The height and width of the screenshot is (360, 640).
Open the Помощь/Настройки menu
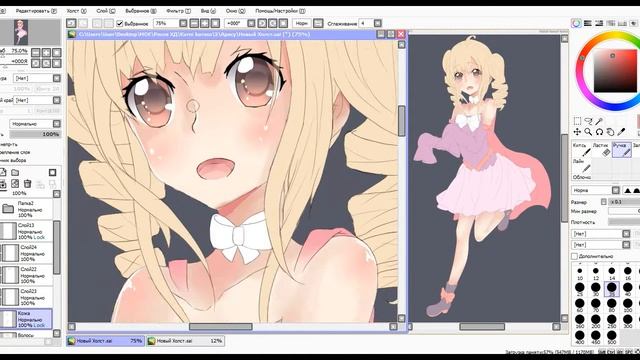click(280, 11)
